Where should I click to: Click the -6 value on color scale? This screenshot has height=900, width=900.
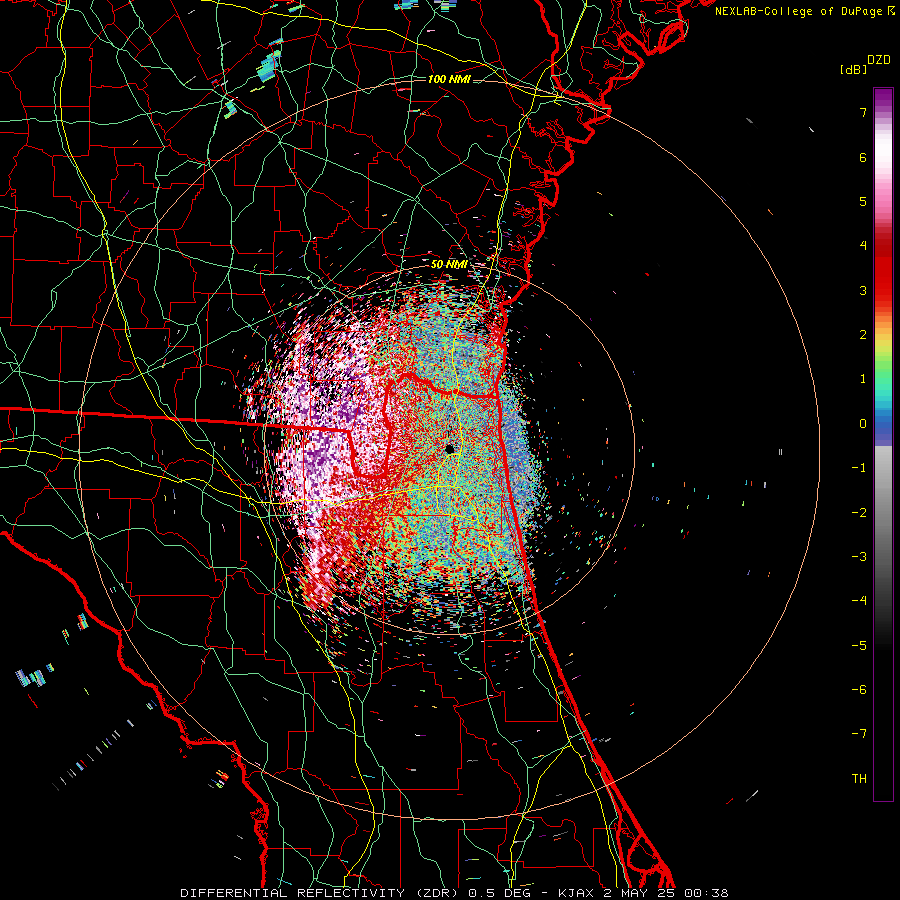(x=859, y=690)
